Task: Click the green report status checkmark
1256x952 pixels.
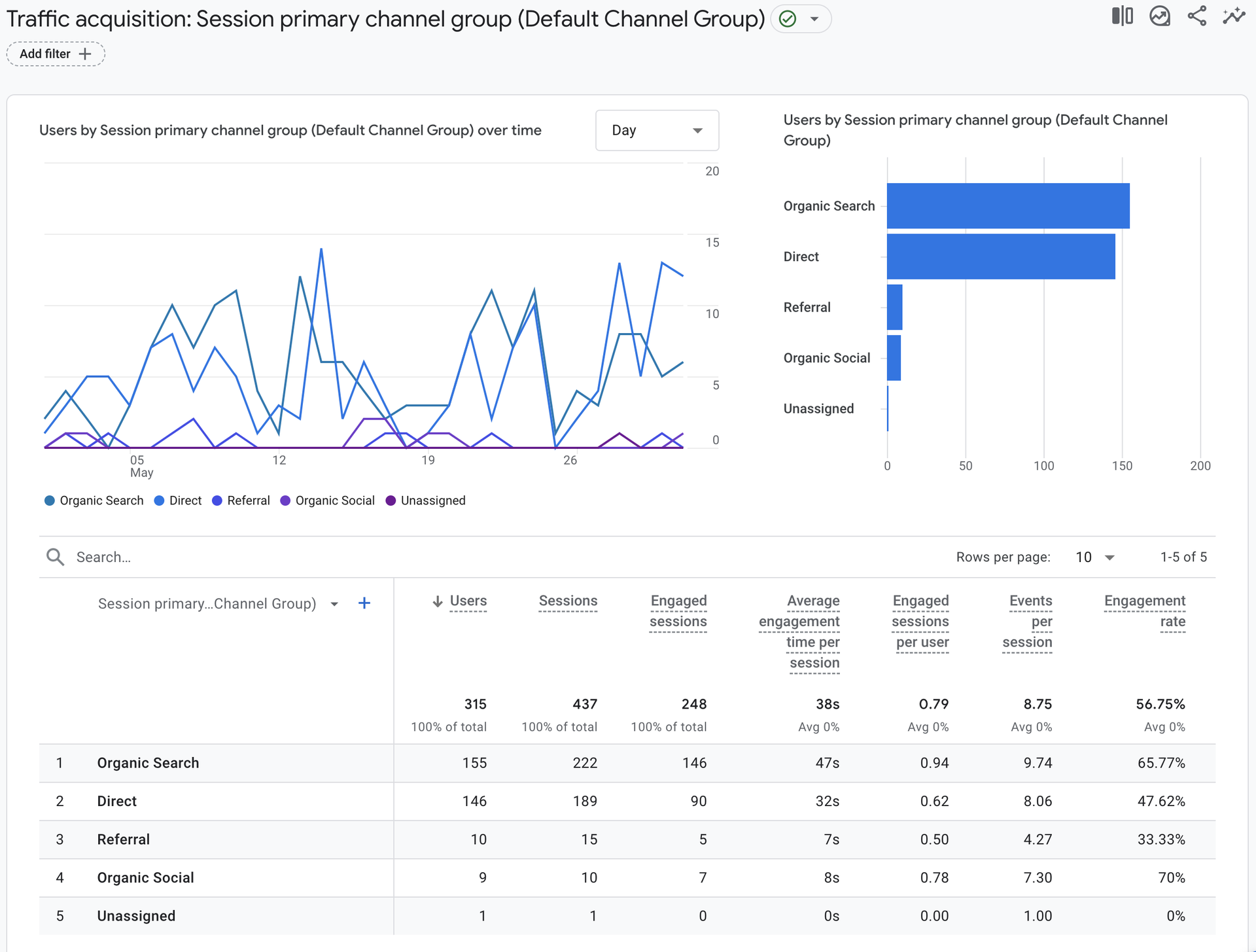Action: click(x=788, y=19)
